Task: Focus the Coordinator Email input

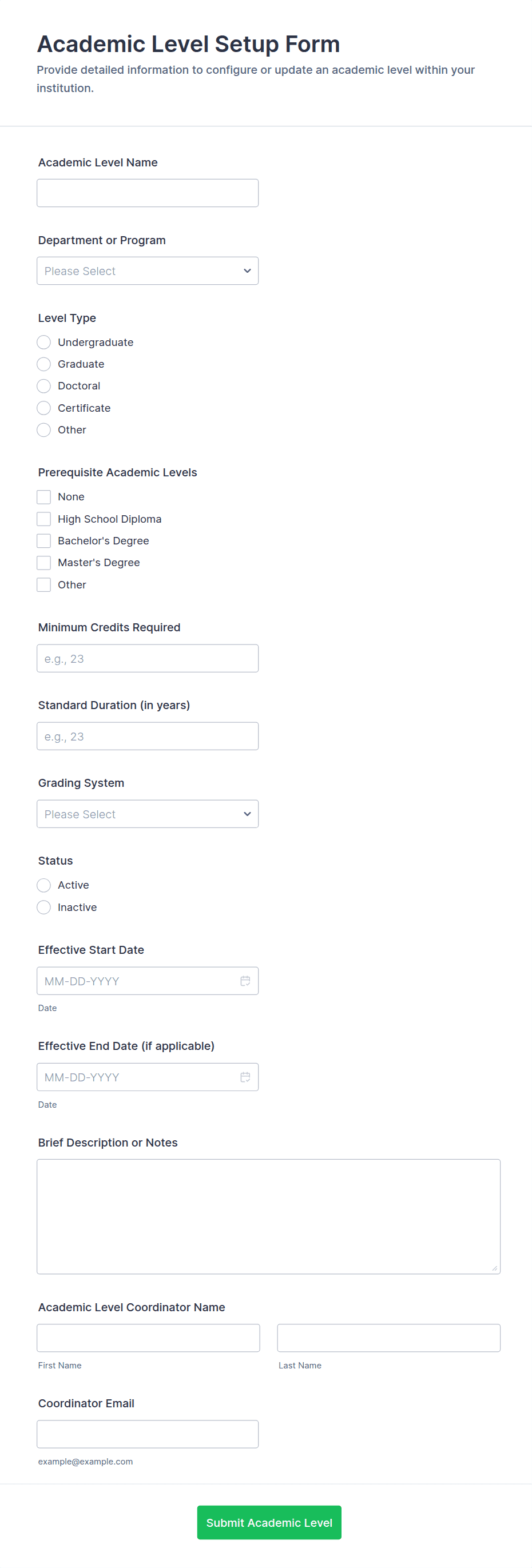Action: [148, 1434]
